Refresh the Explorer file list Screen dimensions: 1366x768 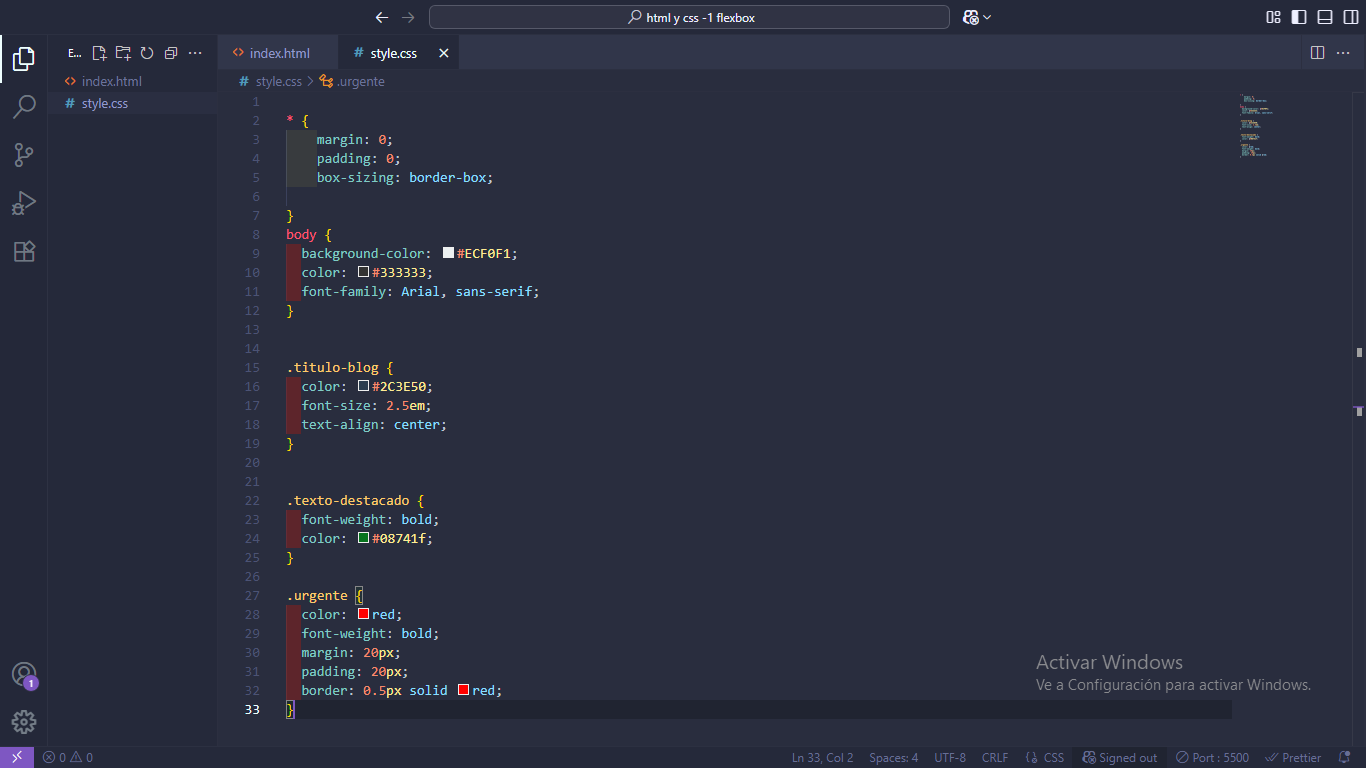click(147, 53)
